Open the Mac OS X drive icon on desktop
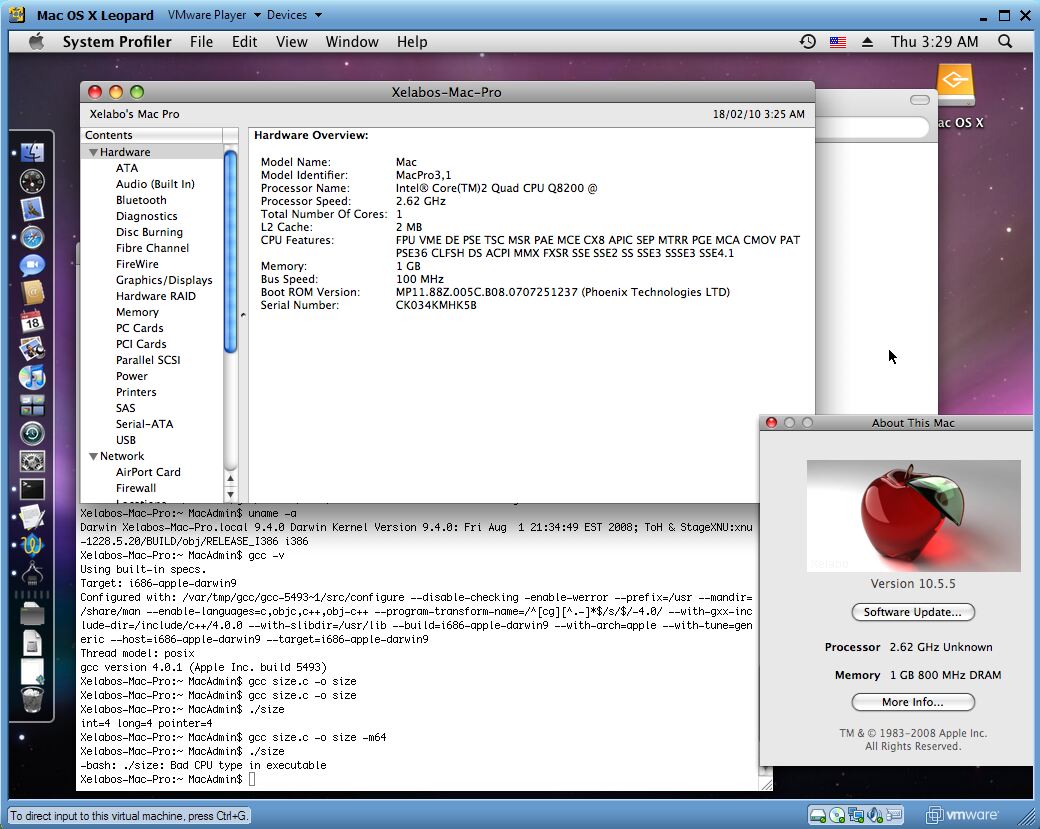Screen dimensions: 1040x829 point(955,85)
